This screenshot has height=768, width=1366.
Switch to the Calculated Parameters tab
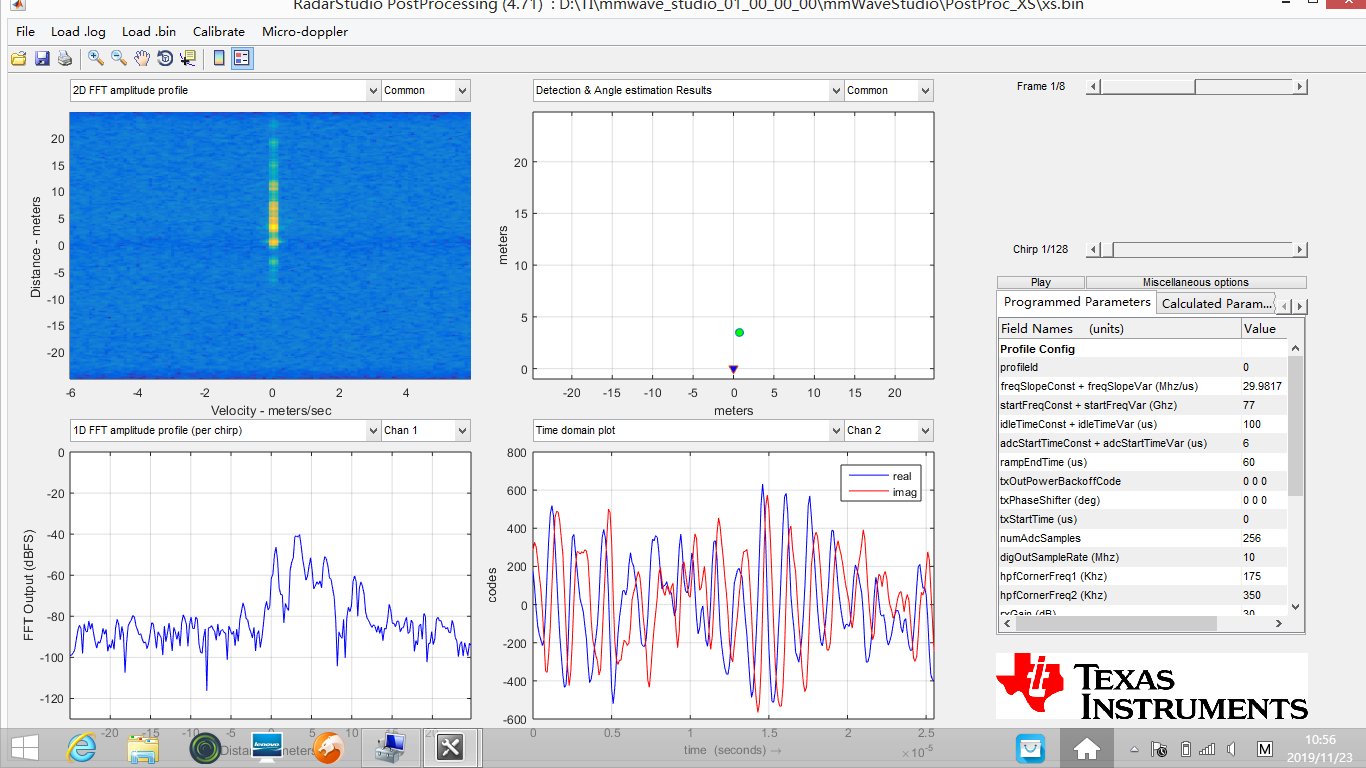pos(1216,303)
